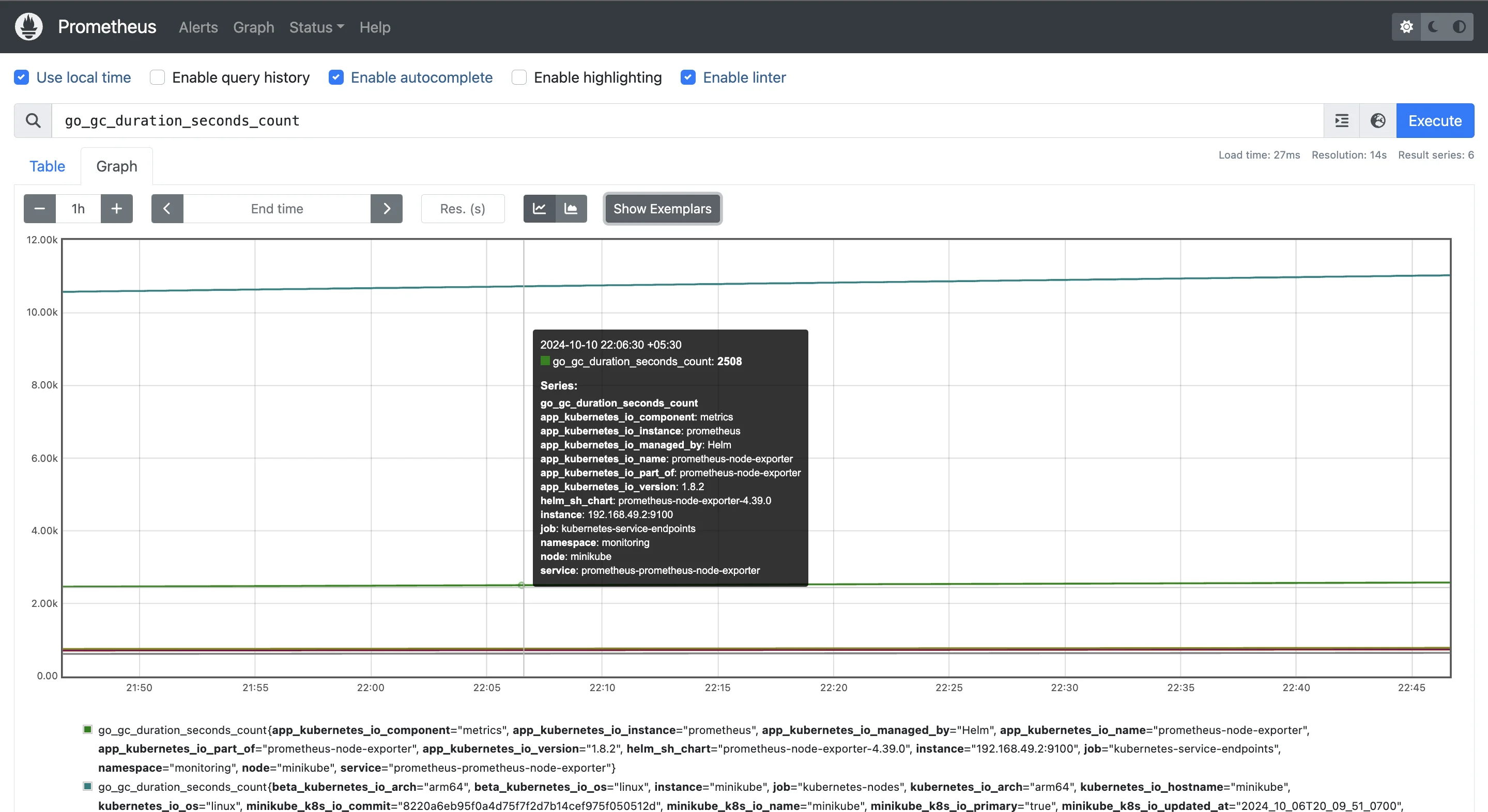Switch to the Table tab
The width and height of the screenshot is (1488, 812).
pyautogui.click(x=48, y=166)
